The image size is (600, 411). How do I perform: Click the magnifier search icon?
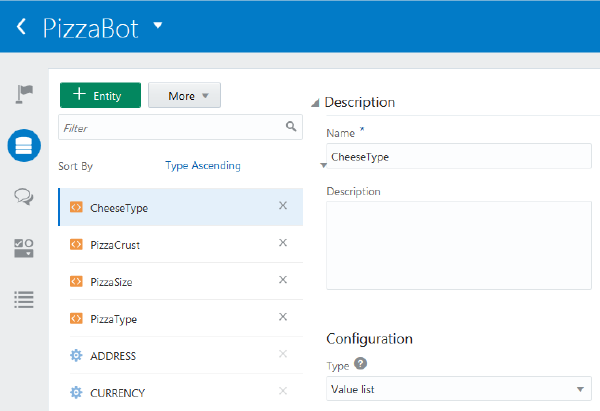coord(291,127)
